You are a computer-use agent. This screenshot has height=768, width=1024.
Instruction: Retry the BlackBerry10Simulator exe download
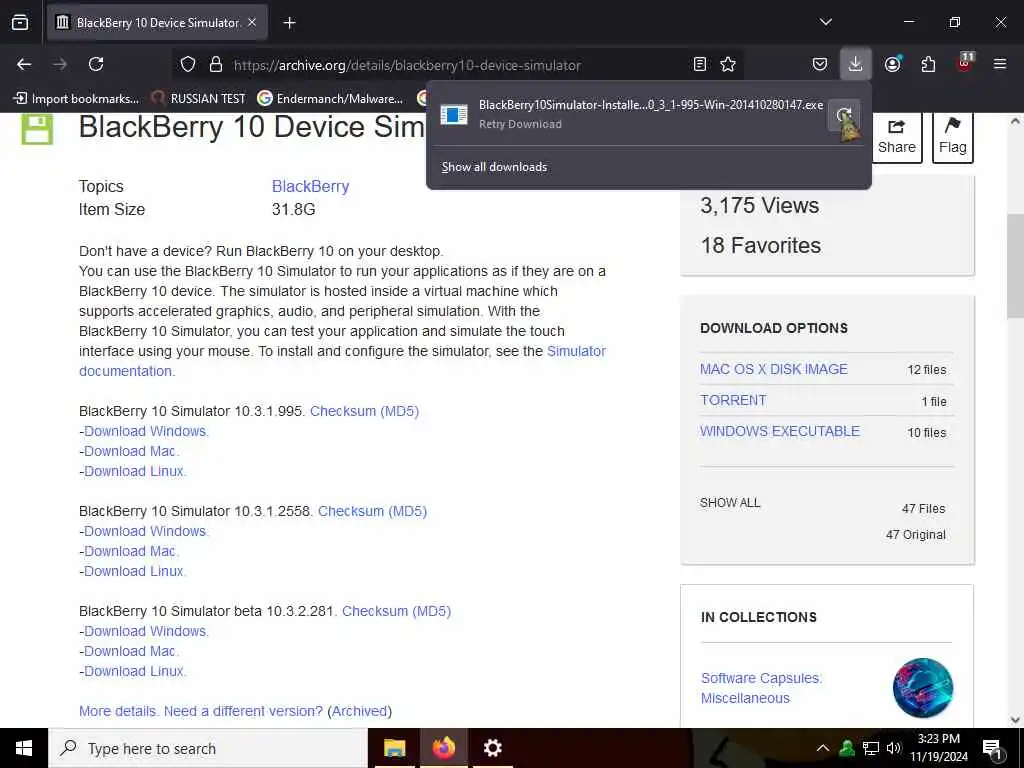[844, 116]
